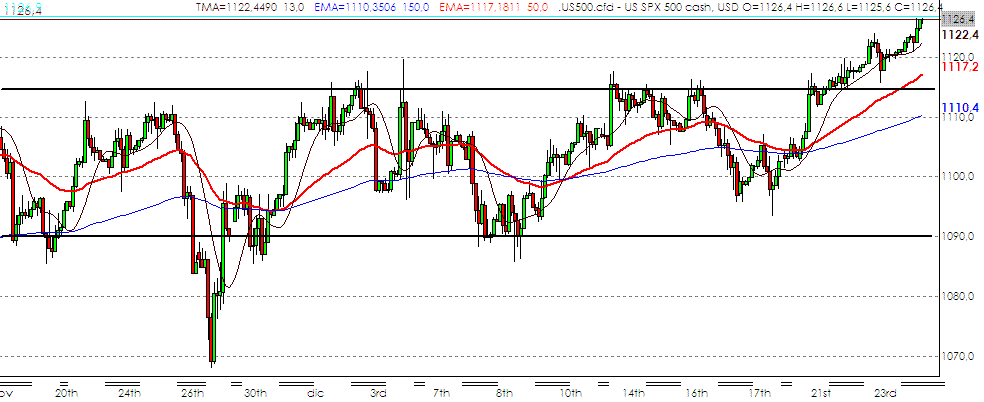Click the 14th date label
Image resolution: width=984 pixels, height=402 pixels.
(633, 394)
